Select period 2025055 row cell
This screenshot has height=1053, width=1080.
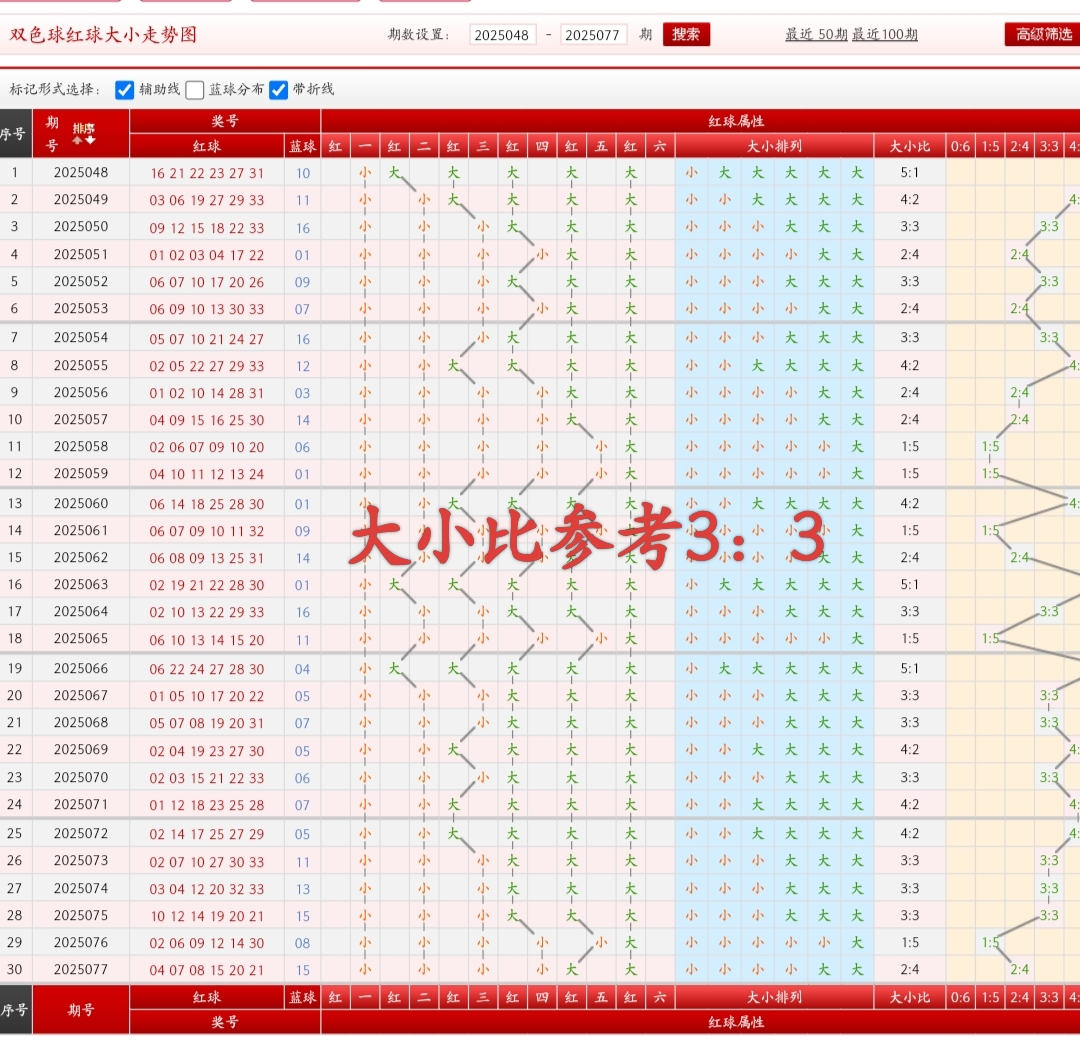[81, 365]
